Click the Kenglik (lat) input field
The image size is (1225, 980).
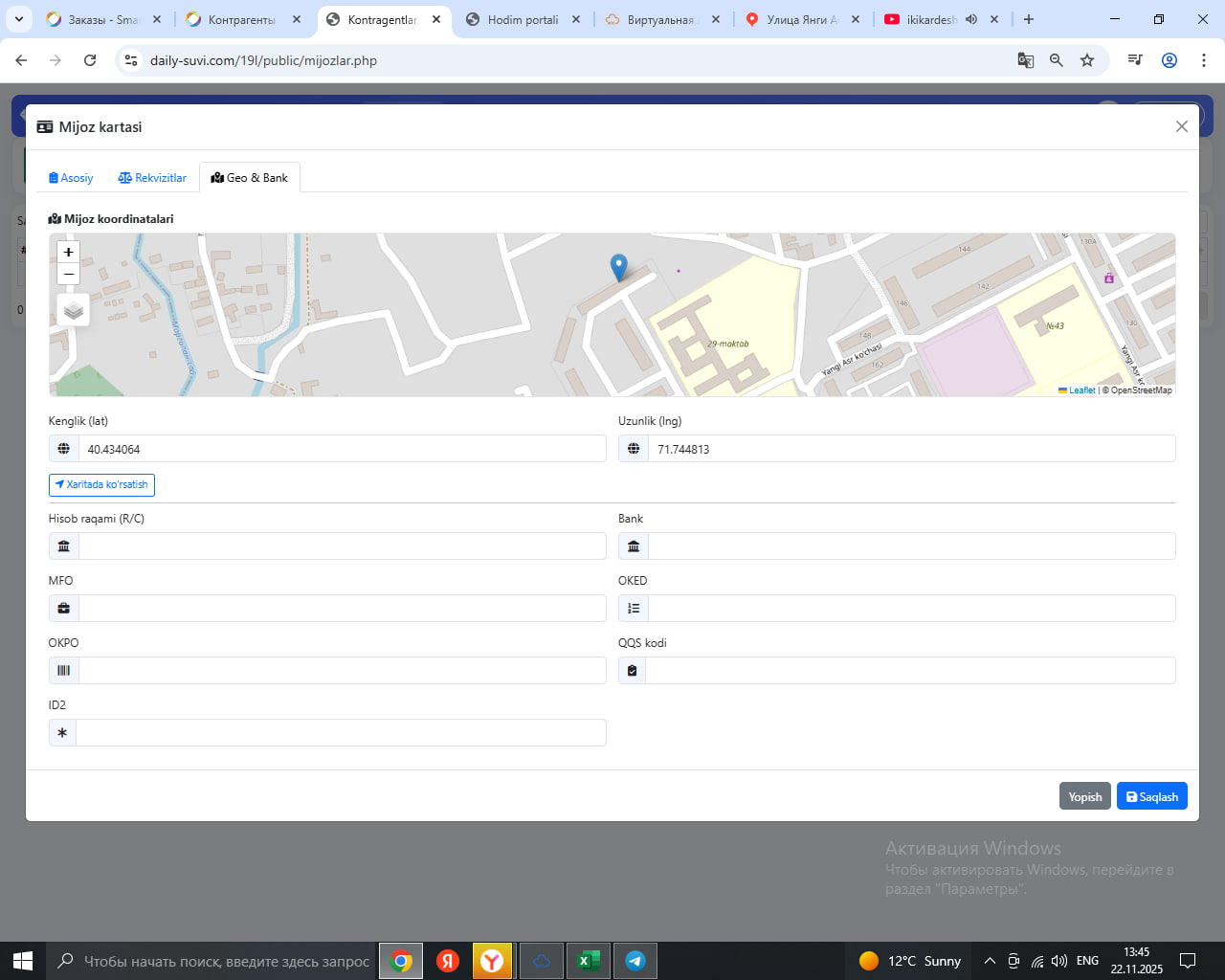click(x=342, y=449)
